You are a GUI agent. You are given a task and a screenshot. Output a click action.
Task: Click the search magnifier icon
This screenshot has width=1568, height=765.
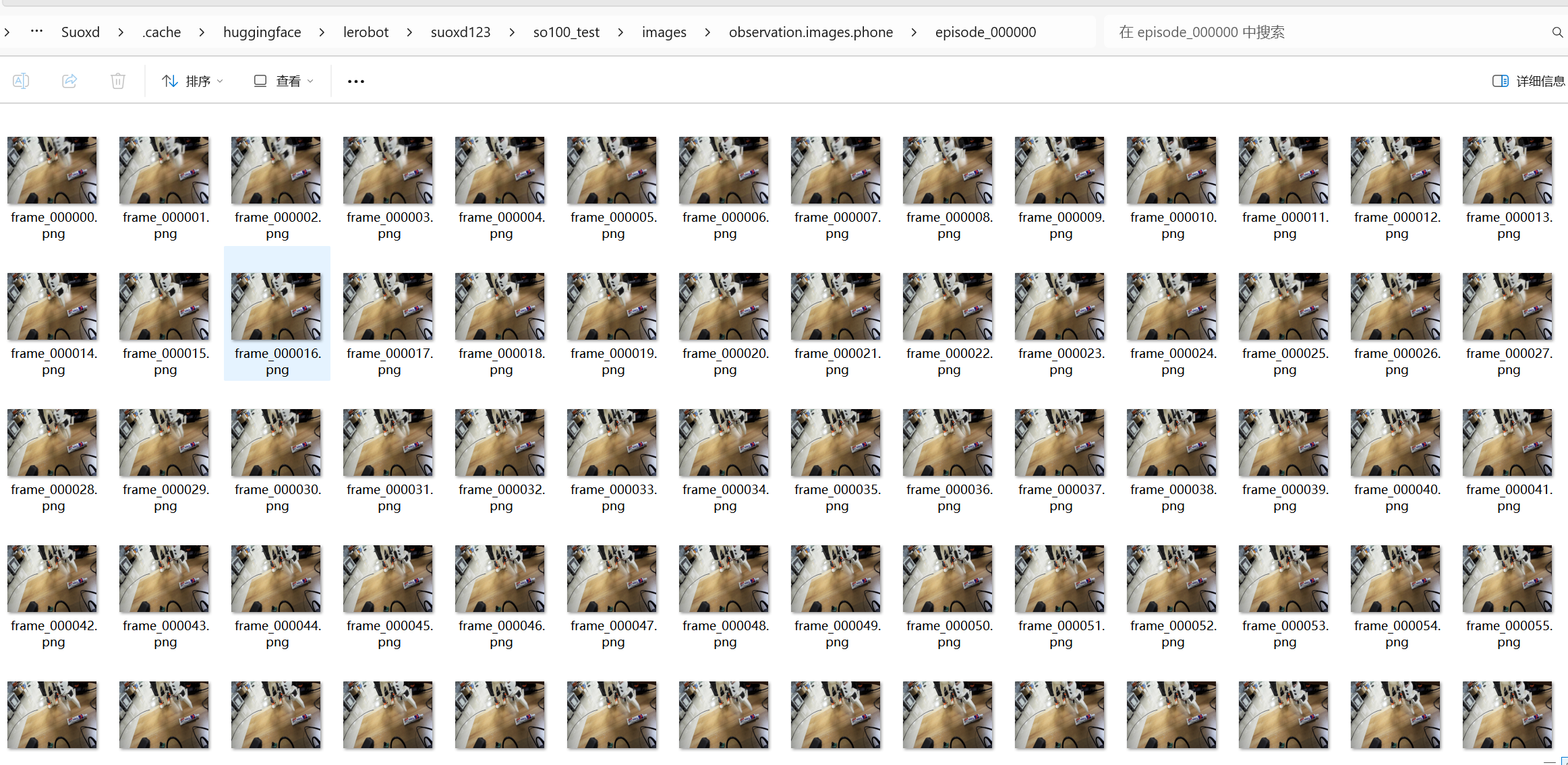tap(1557, 32)
